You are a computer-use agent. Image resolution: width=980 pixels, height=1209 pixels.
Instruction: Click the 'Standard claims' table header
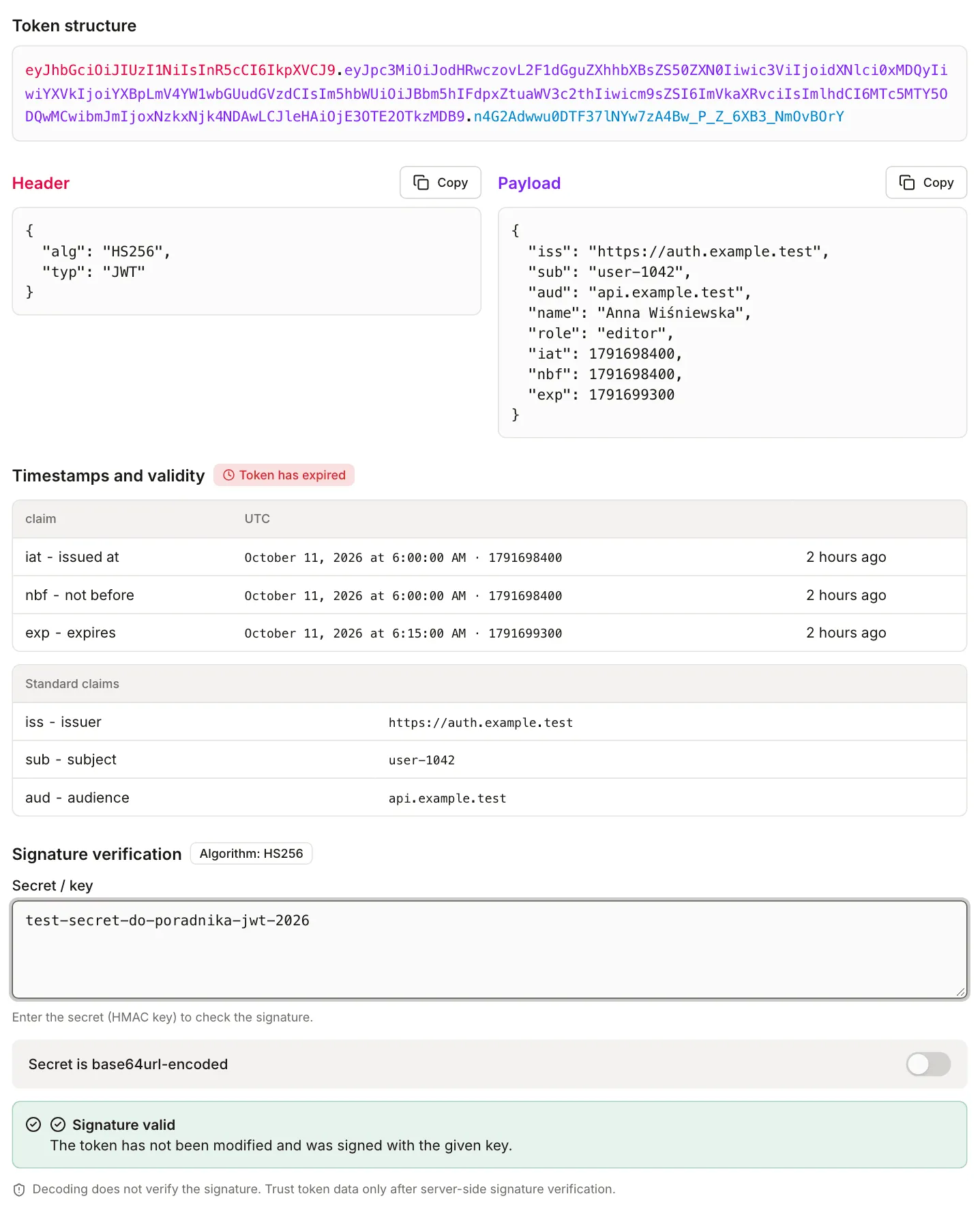tap(72, 684)
